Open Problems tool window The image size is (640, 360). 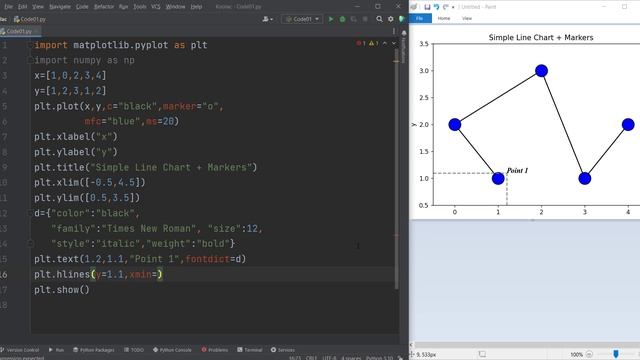coord(214,350)
